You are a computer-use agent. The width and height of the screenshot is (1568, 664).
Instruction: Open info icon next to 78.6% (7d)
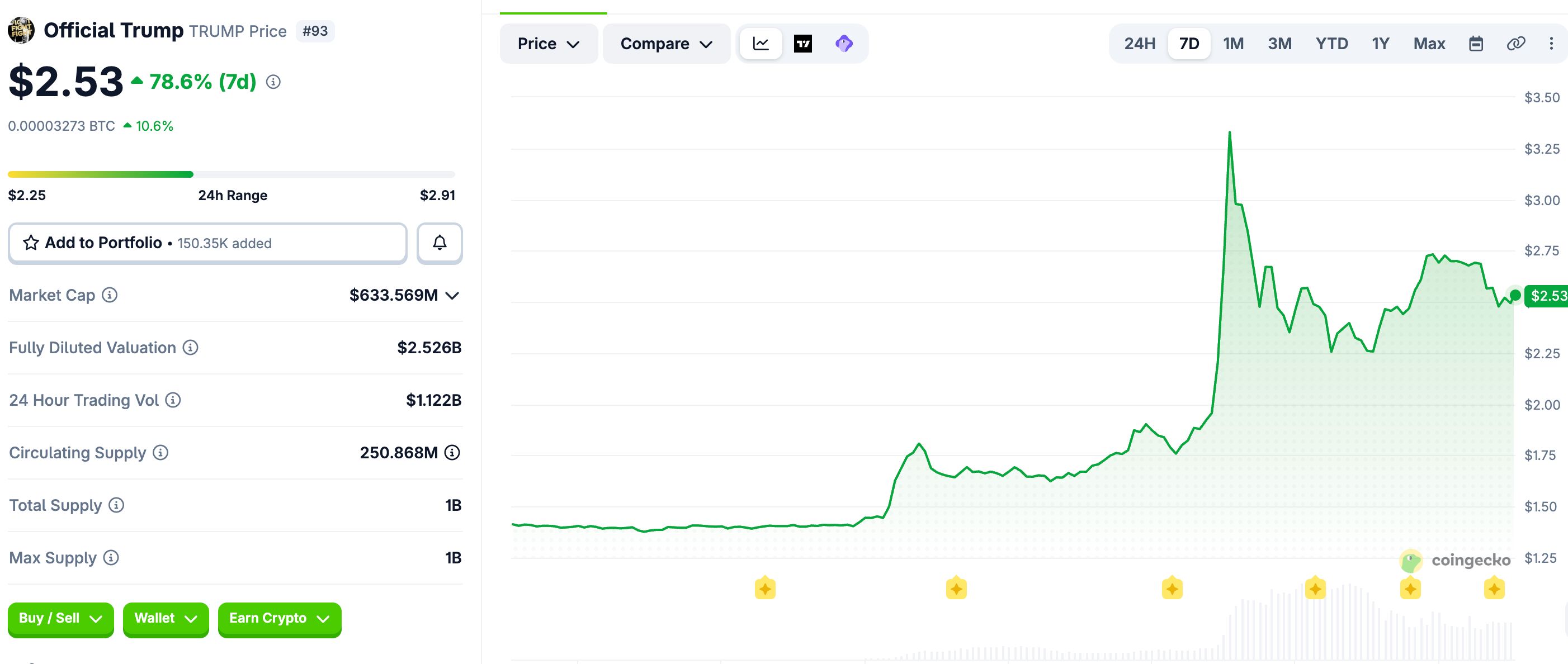pyautogui.click(x=273, y=82)
